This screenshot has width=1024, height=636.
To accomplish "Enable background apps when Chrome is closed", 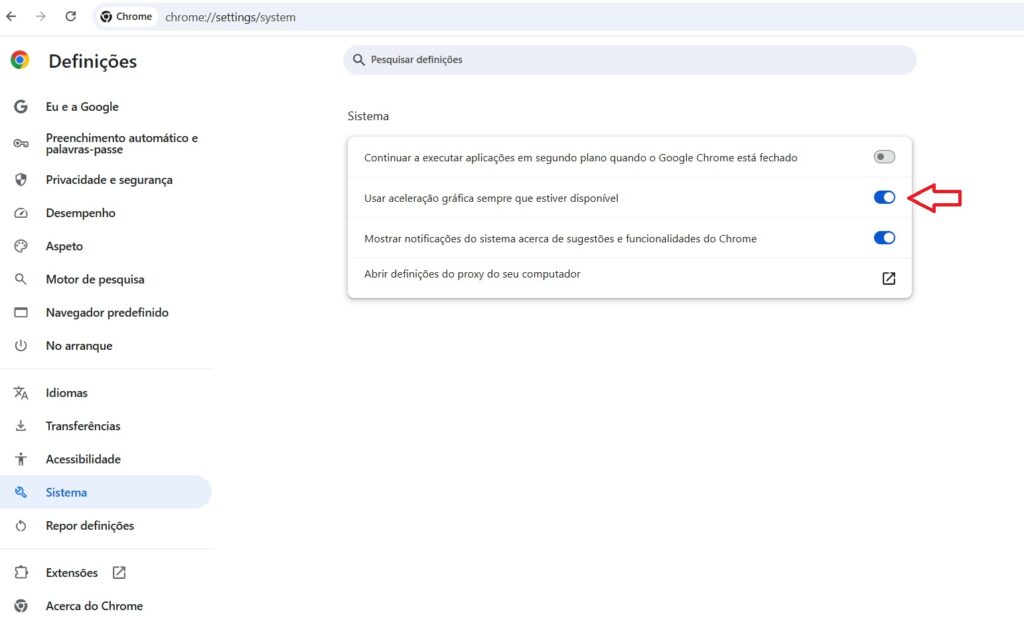I will click(884, 157).
